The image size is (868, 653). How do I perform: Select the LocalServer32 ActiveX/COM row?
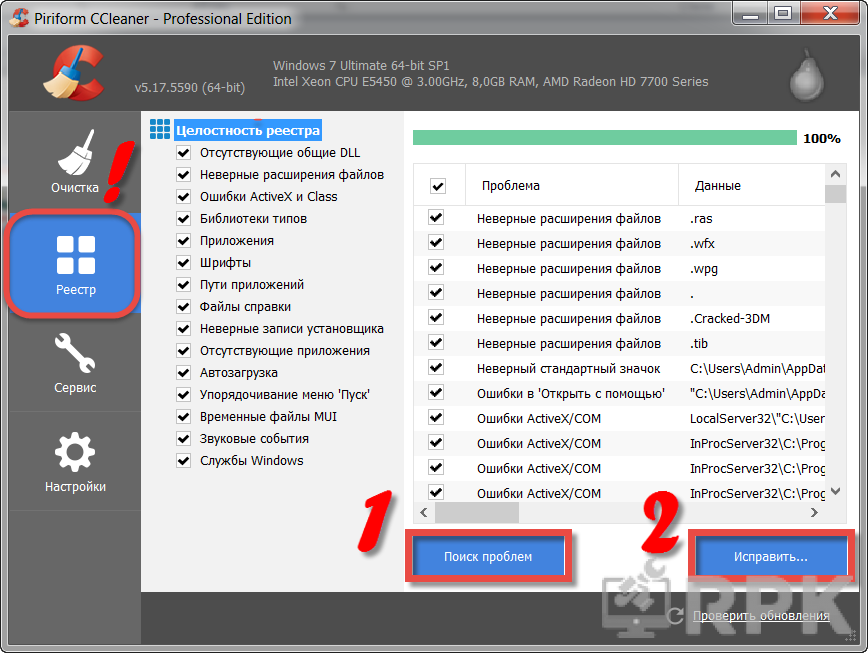tap(619, 418)
